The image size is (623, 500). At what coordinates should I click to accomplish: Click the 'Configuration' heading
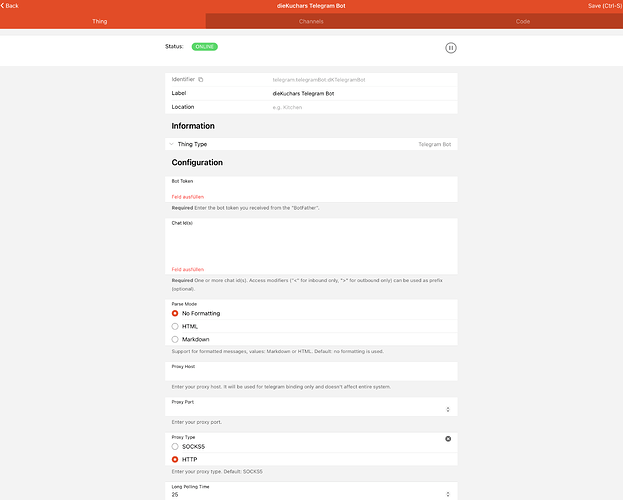click(x=197, y=163)
